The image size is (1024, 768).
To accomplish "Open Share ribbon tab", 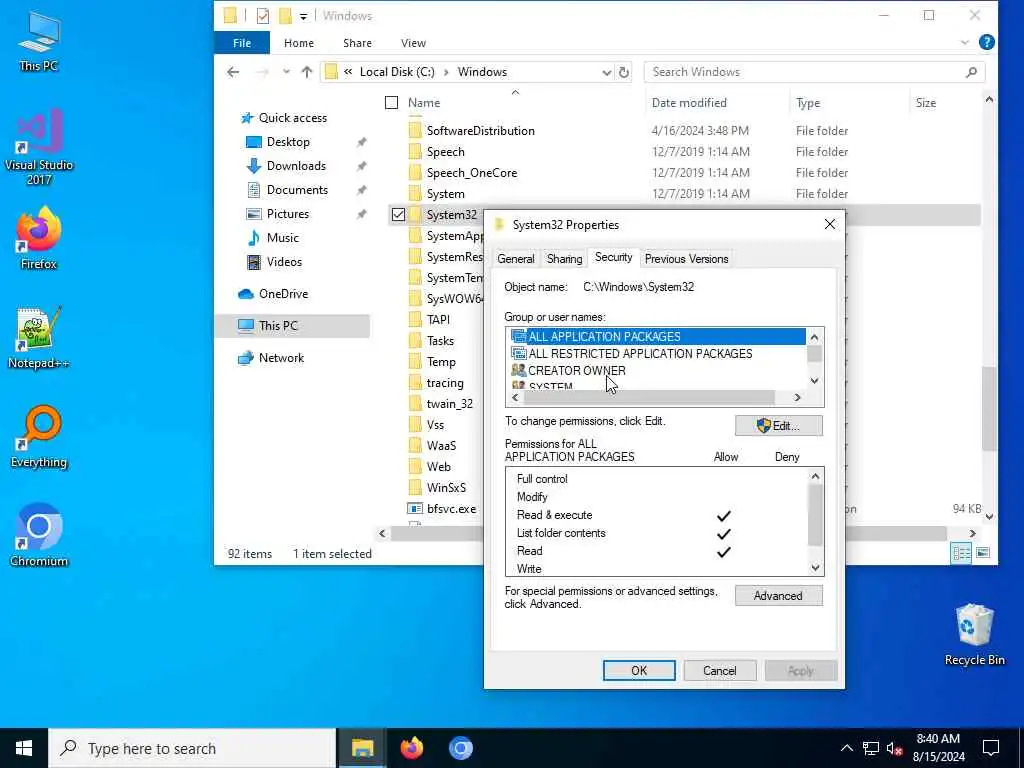I will [x=357, y=42].
